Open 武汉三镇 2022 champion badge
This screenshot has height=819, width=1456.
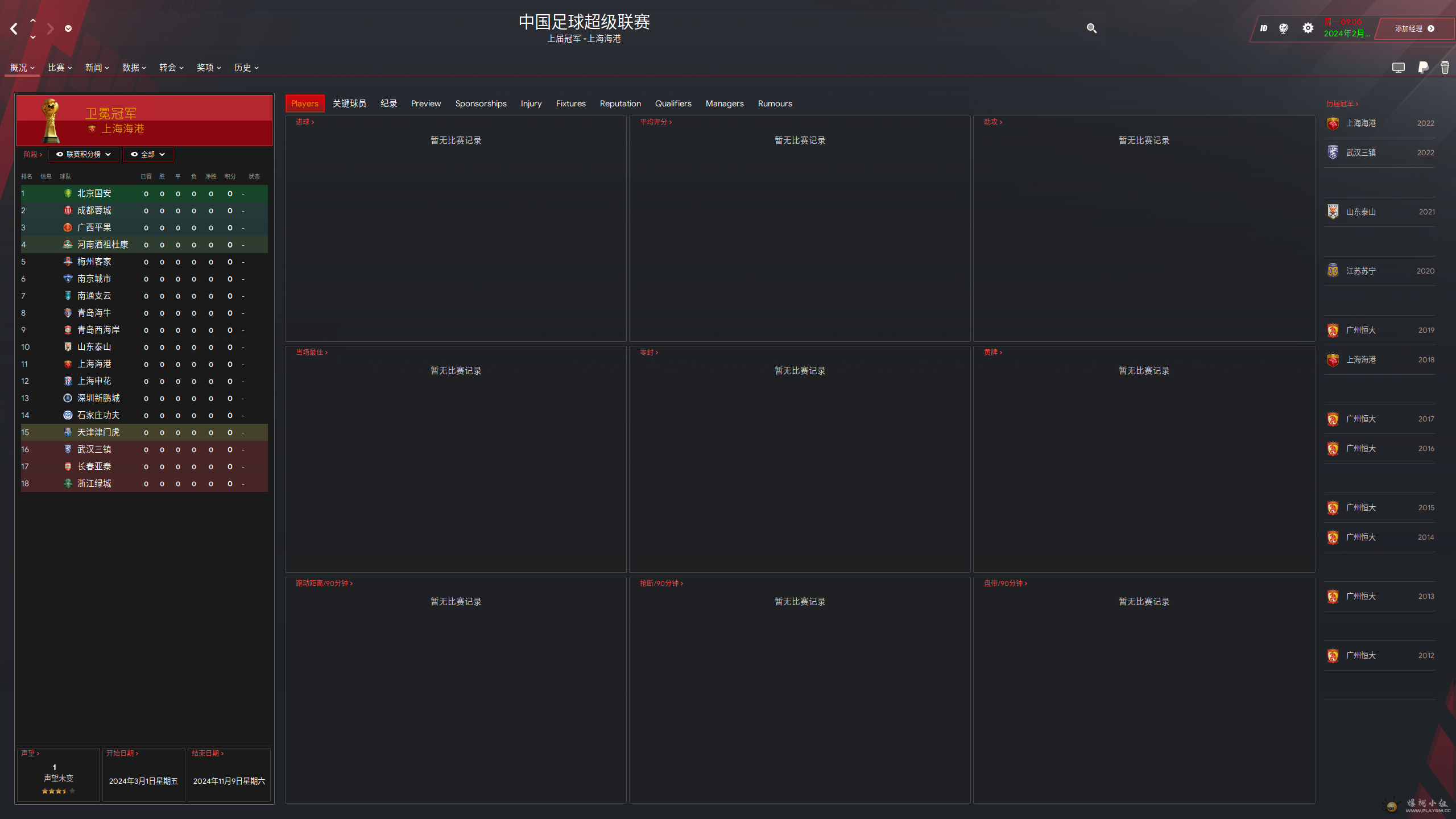click(1333, 152)
